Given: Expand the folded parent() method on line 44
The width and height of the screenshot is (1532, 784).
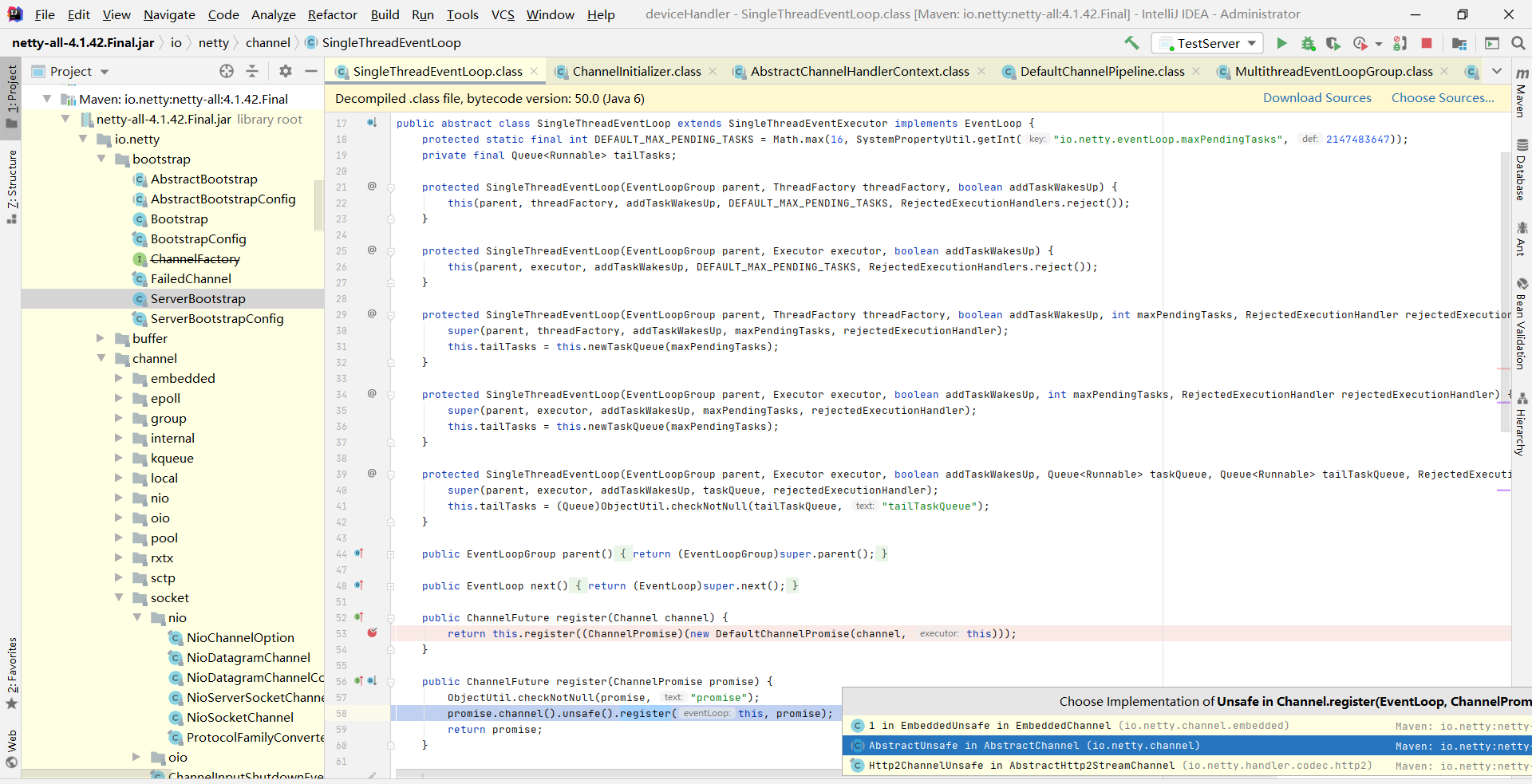Looking at the screenshot, I should pos(391,554).
